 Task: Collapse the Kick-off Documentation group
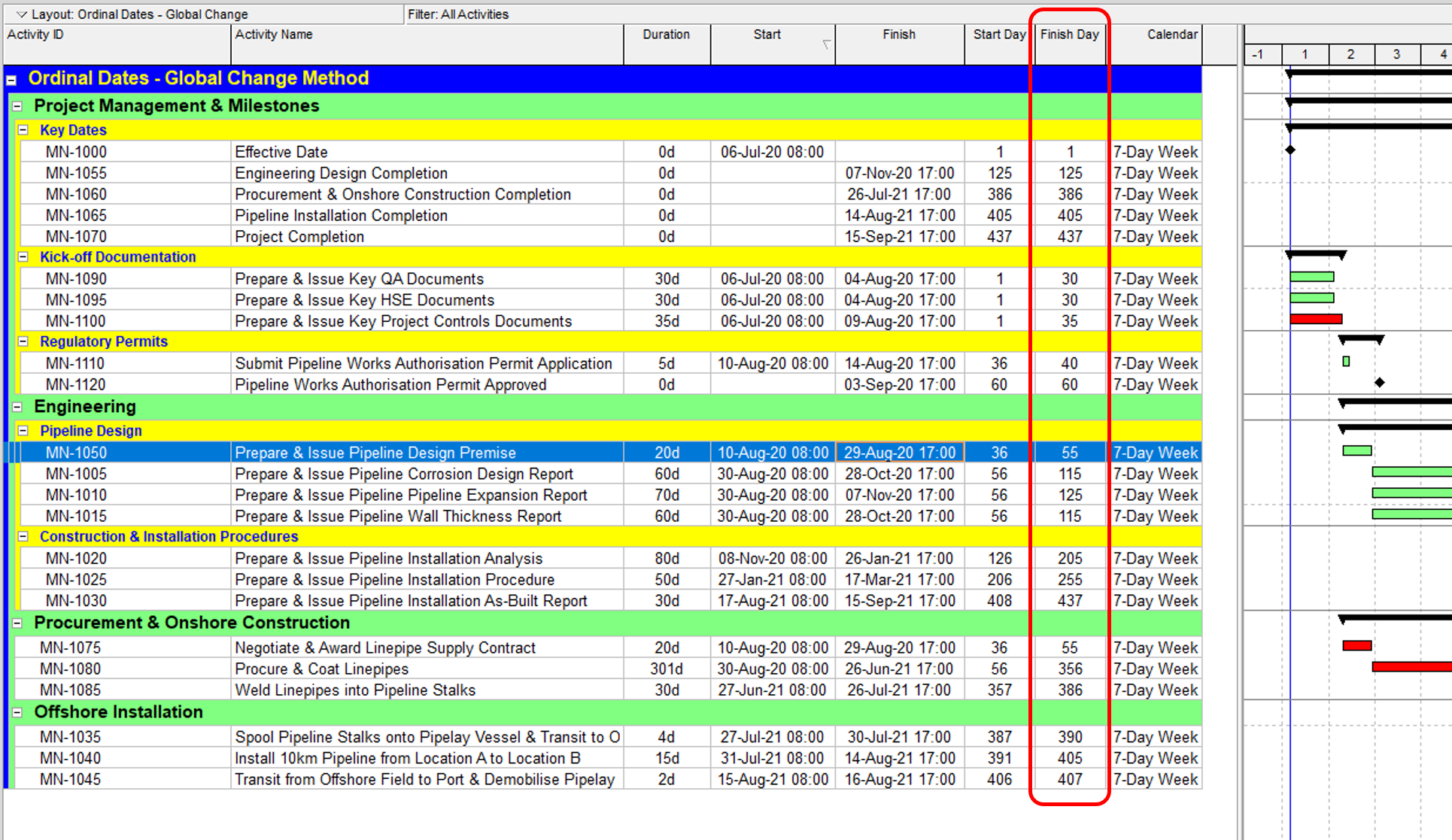pyautogui.click(x=23, y=257)
